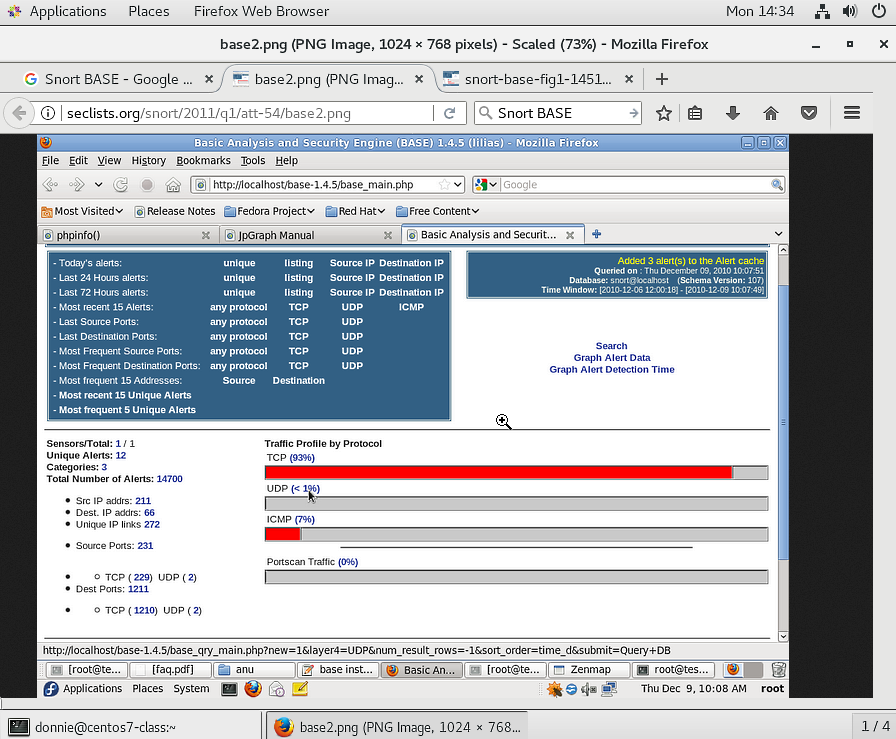The width and height of the screenshot is (896, 739).
Task: Open the Places menu in top panel
Action: coord(149,11)
